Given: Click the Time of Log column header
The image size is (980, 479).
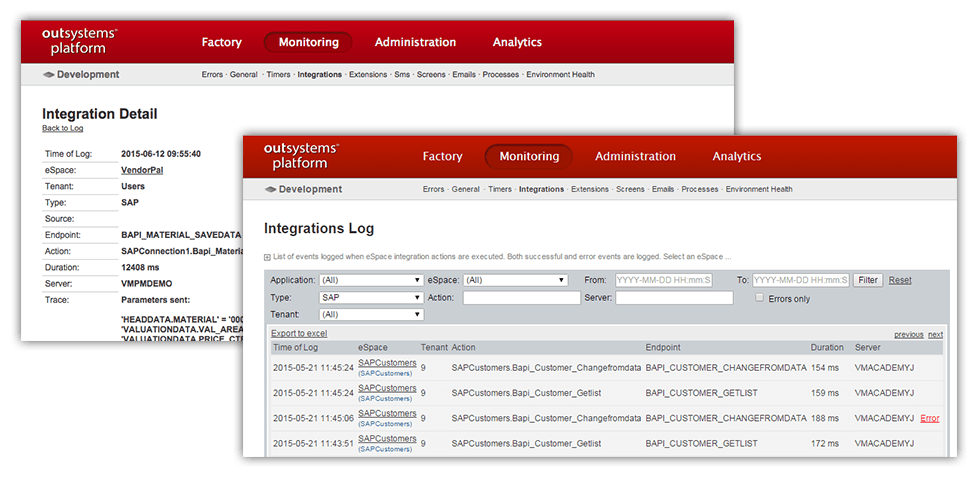Looking at the screenshot, I should (x=296, y=347).
